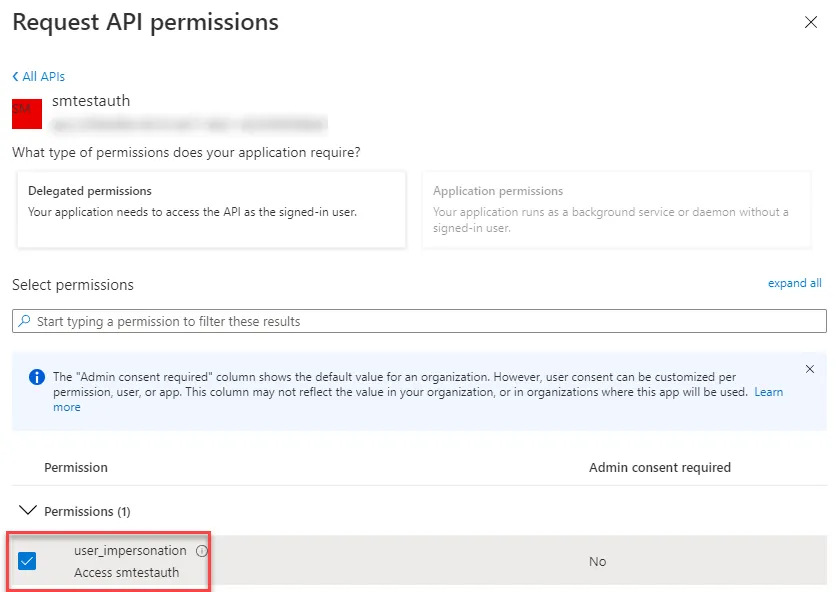The image size is (839, 592).
Task: Select the Application permissions card
Action: 616,209
